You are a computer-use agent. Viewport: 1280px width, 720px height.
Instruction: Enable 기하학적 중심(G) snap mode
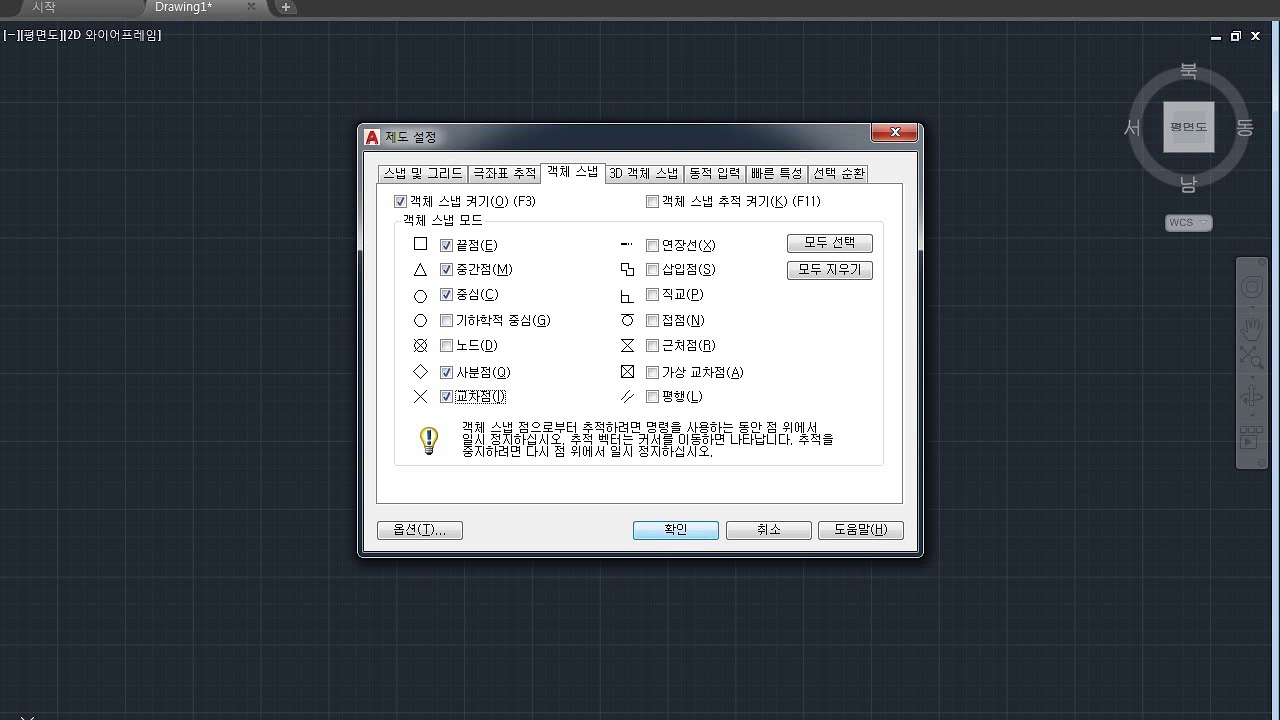(x=447, y=321)
